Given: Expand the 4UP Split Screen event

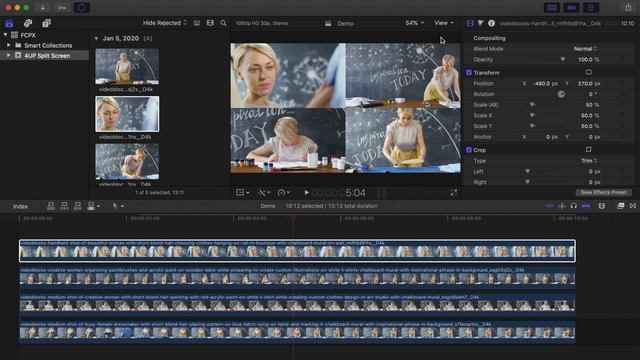Looking at the screenshot, I should coord(9,55).
